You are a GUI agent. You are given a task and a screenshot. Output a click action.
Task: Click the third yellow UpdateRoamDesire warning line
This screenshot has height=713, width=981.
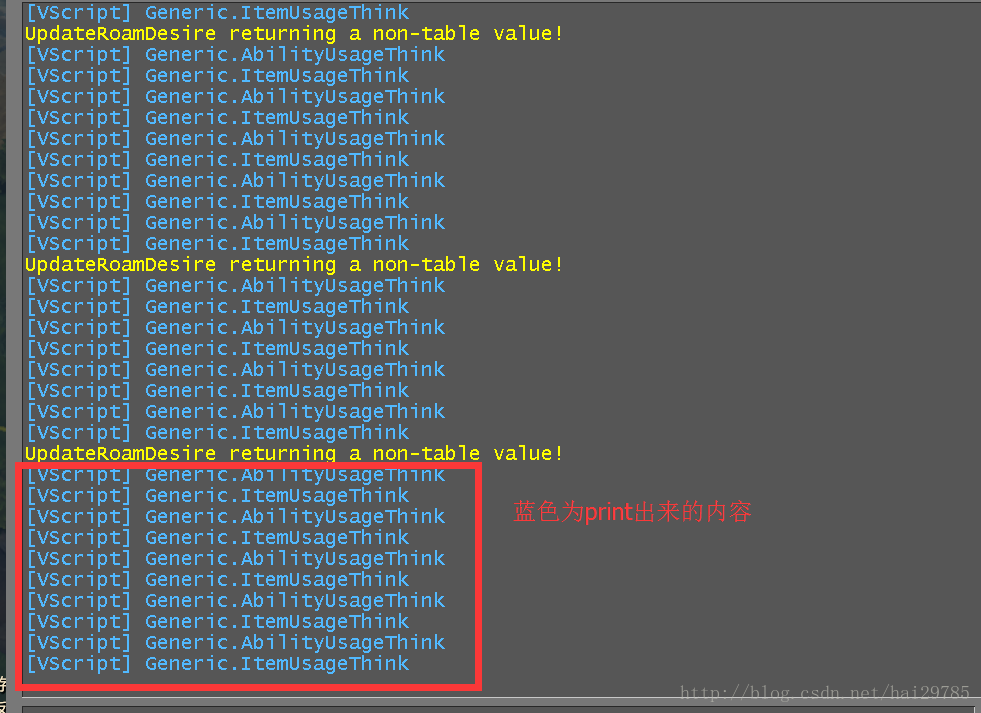click(293, 453)
